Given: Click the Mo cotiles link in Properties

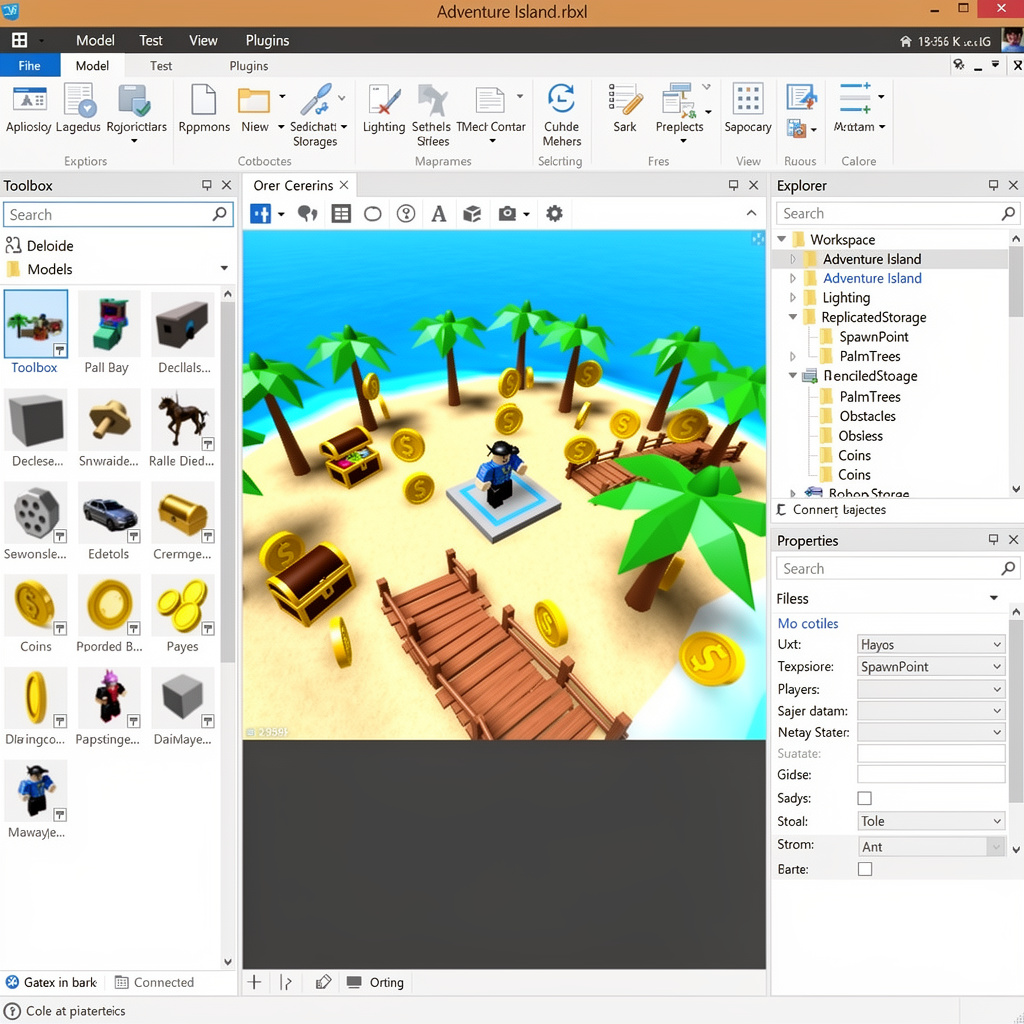Looking at the screenshot, I should pyautogui.click(x=808, y=623).
